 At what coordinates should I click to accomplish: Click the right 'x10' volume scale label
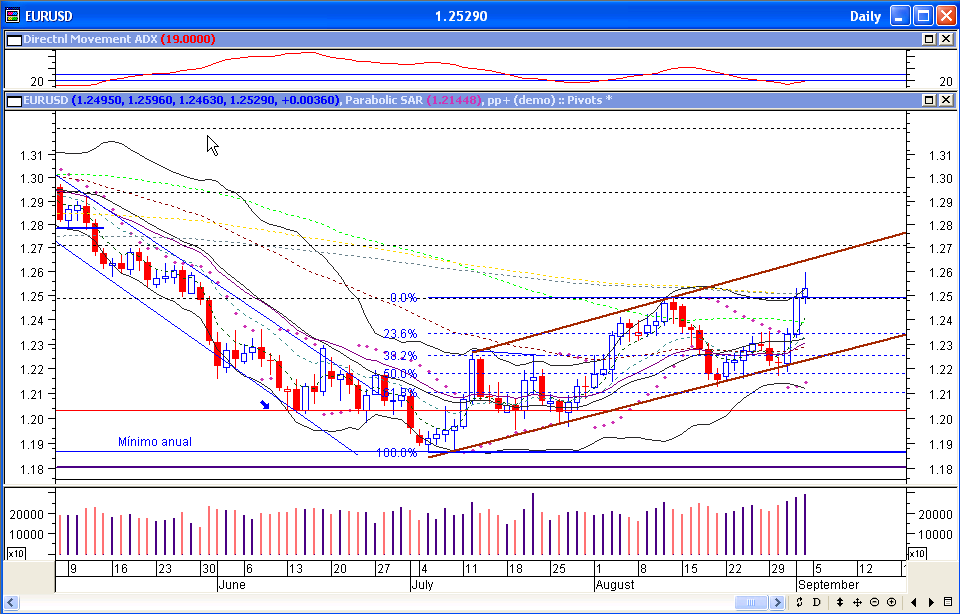pos(917,554)
